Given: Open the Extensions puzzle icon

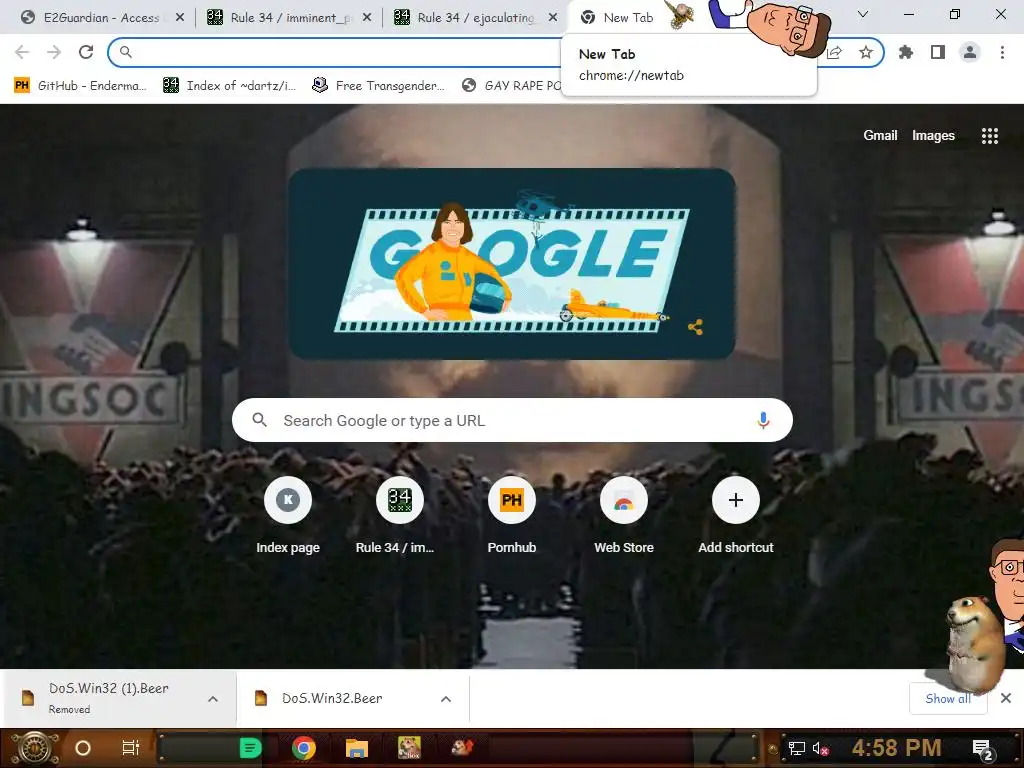Looking at the screenshot, I should pos(906,52).
